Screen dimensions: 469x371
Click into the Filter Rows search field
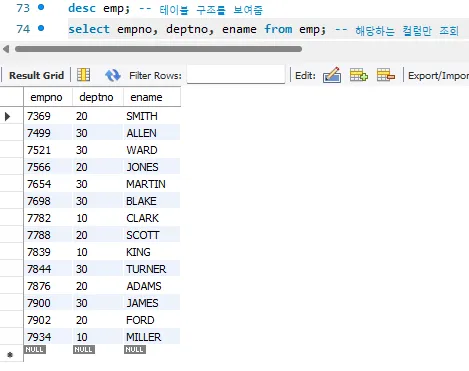(236, 75)
